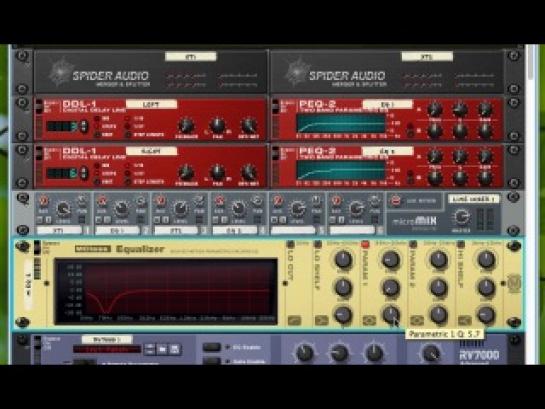
Task: Click microMIX channel 2 Pan knob
Action: tap(141, 201)
